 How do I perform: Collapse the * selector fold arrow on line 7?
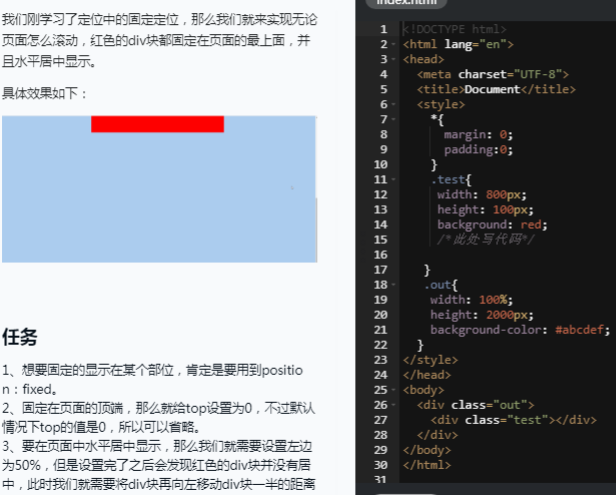click(x=394, y=119)
